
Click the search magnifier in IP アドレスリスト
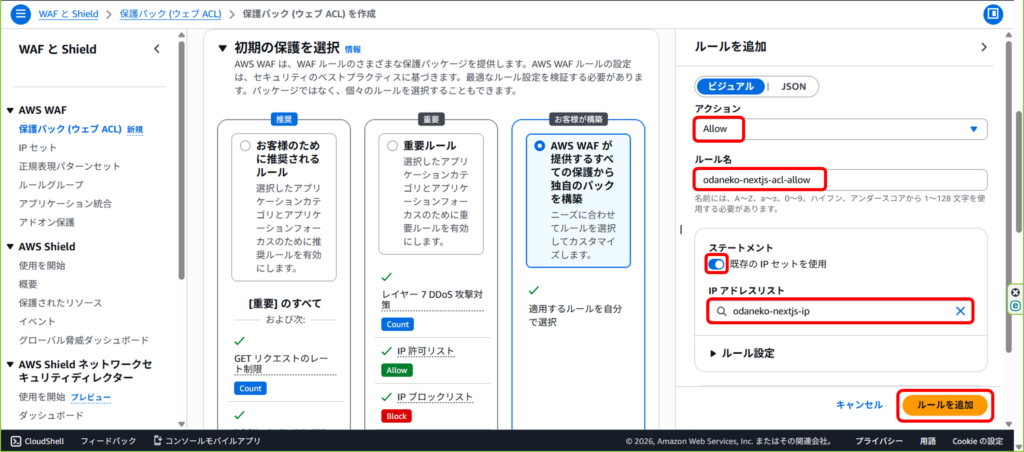pos(720,312)
